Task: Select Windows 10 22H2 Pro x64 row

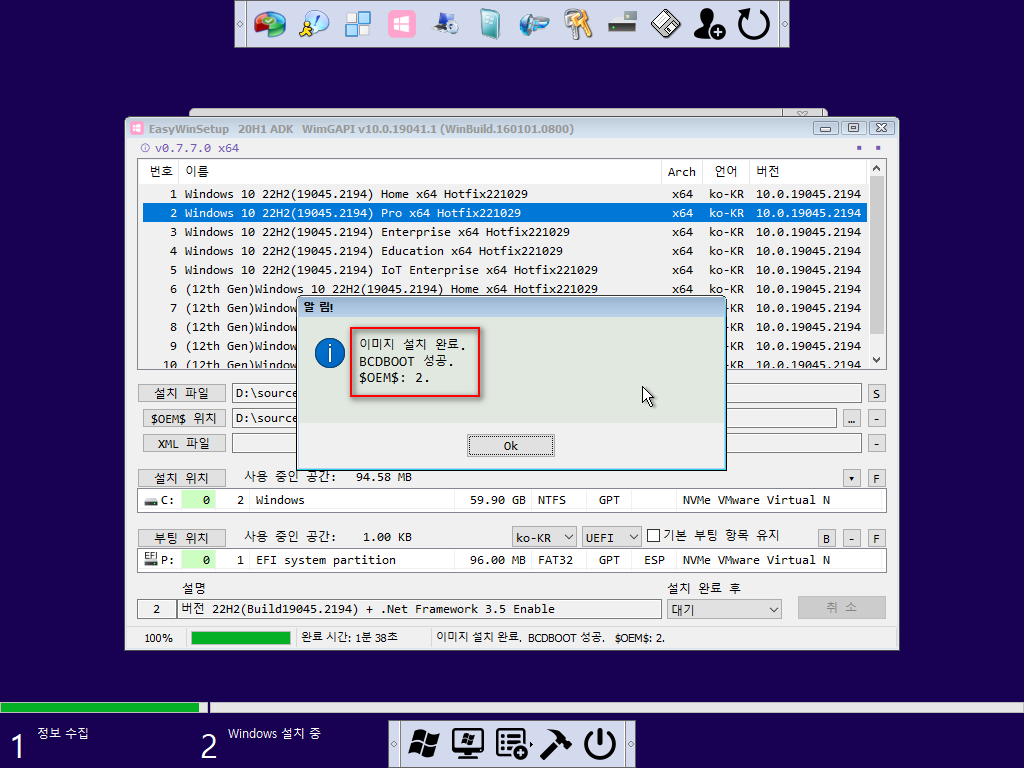Action: (504, 213)
